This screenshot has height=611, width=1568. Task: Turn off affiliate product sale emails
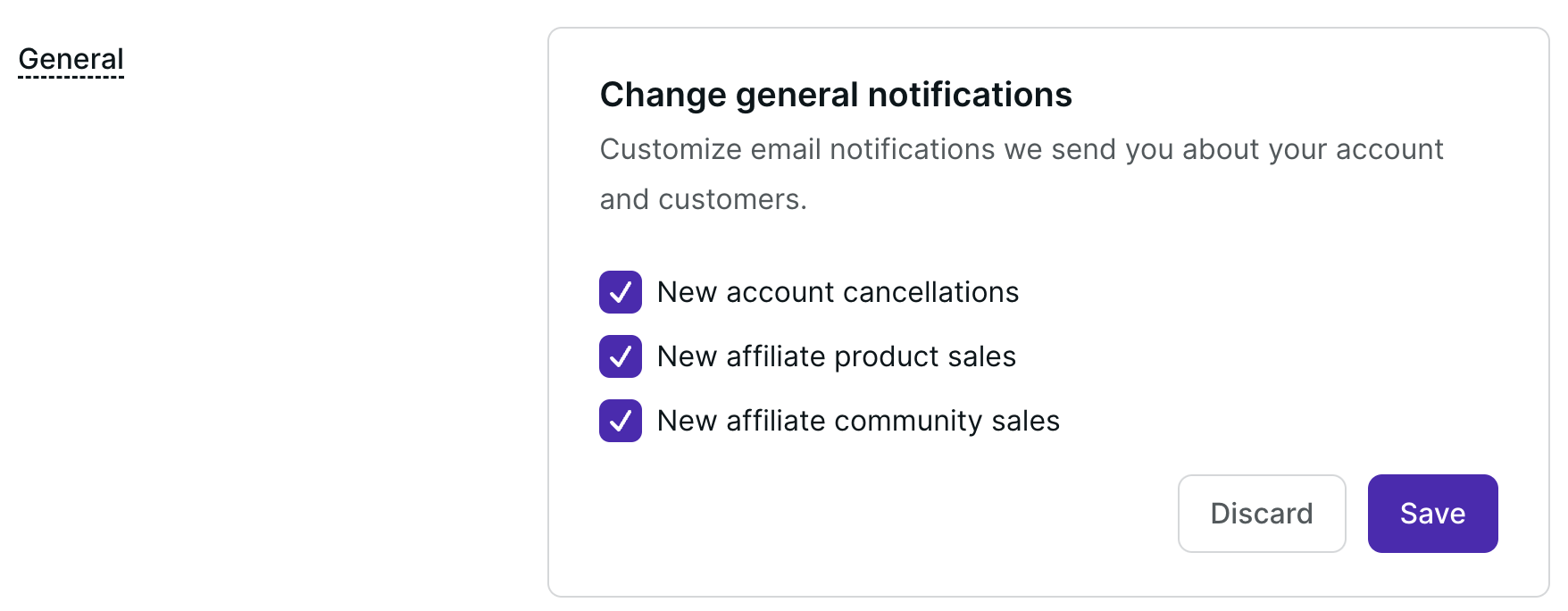(621, 356)
